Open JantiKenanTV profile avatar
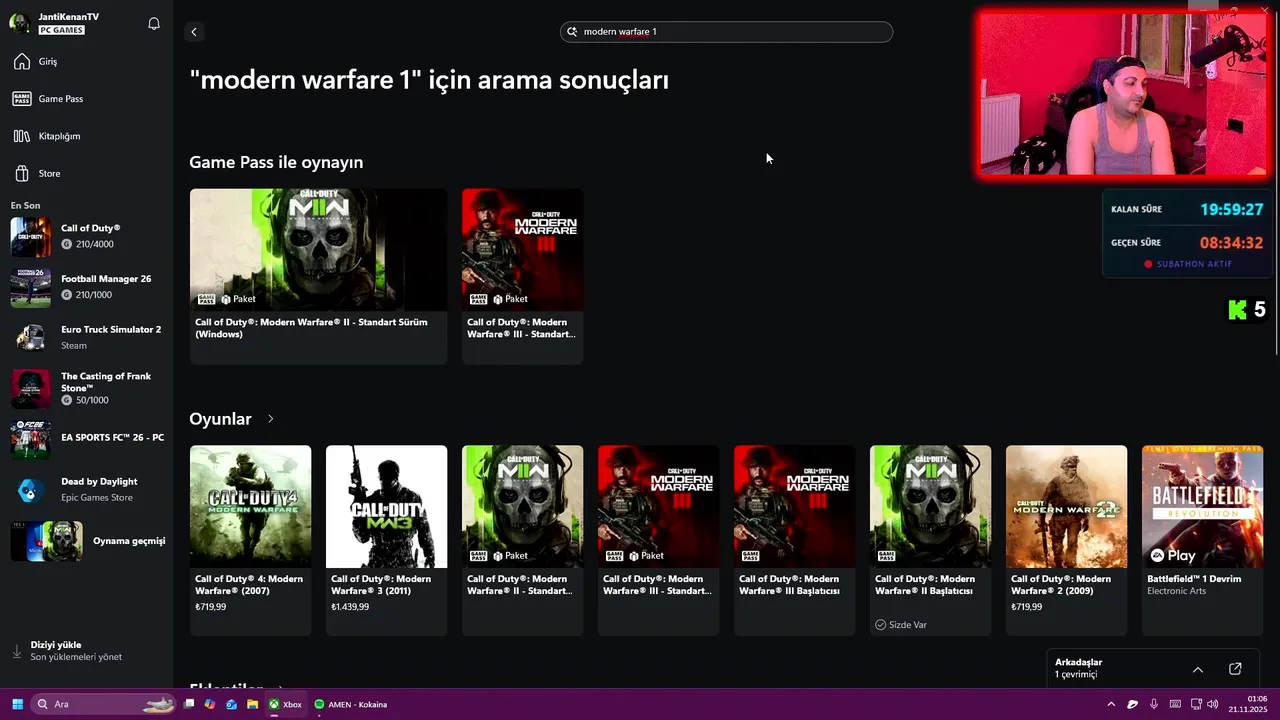Screen dimensions: 1280x720 [x=19, y=23]
